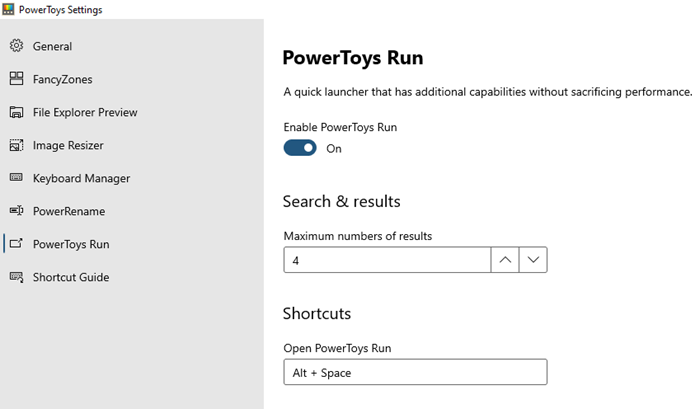Screen dimensions: 700x409
Task: Open the General settings page
Action: [x=52, y=46]
